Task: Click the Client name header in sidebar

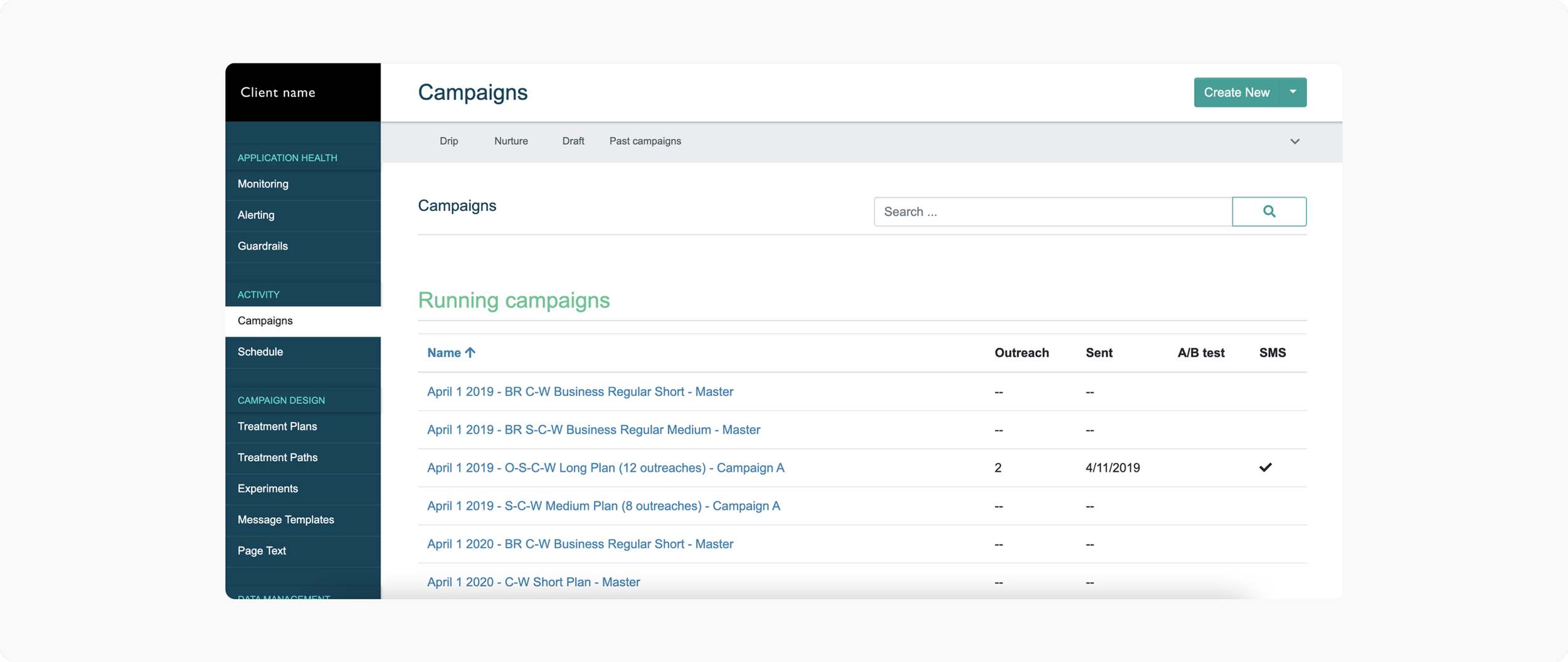Action: [278, 92]
